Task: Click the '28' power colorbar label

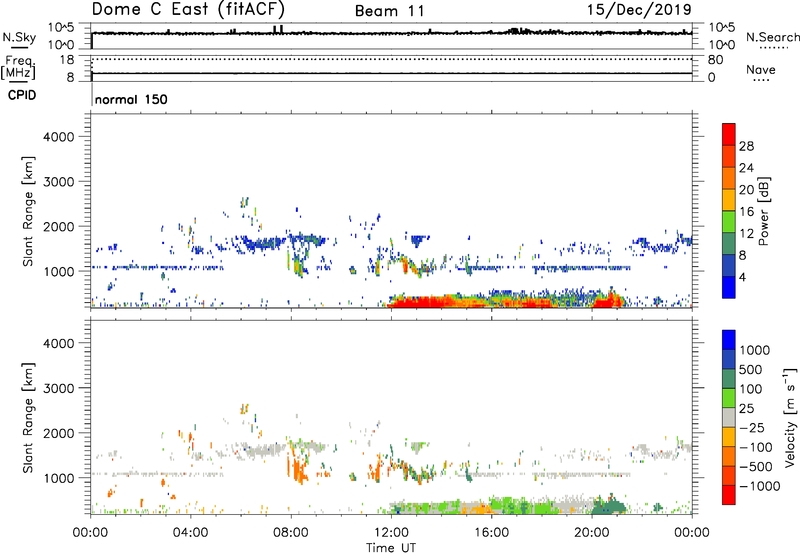Action: [746, 146]
